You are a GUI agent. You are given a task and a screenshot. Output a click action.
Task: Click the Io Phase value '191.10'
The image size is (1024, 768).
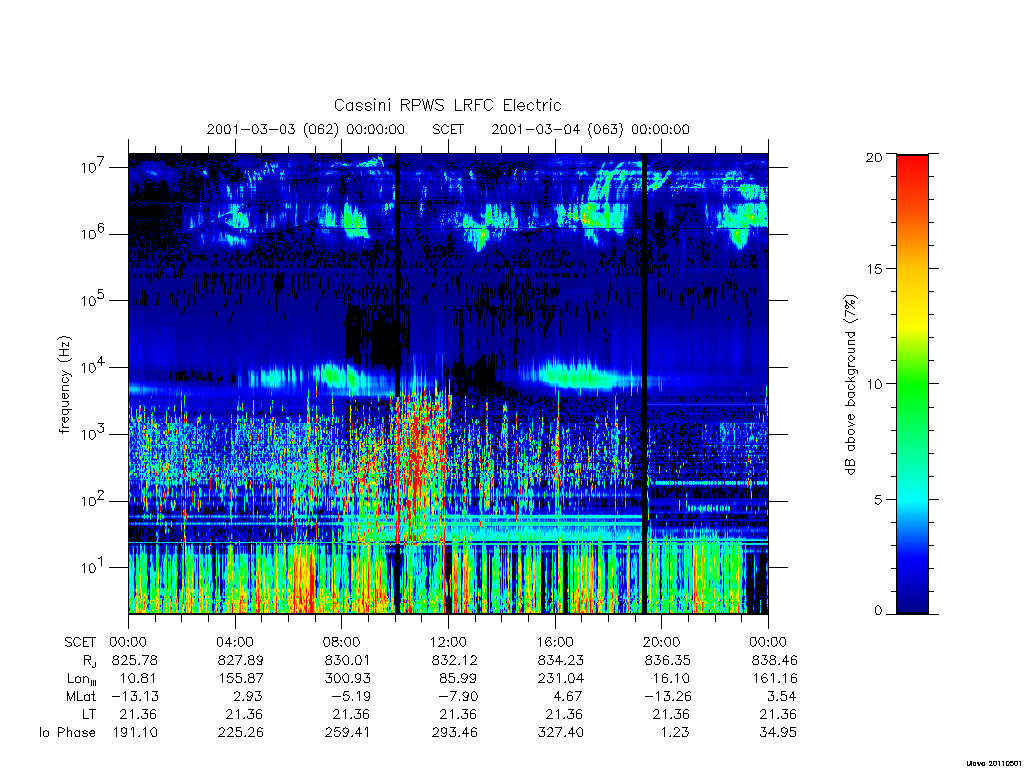tap(135, 732)
